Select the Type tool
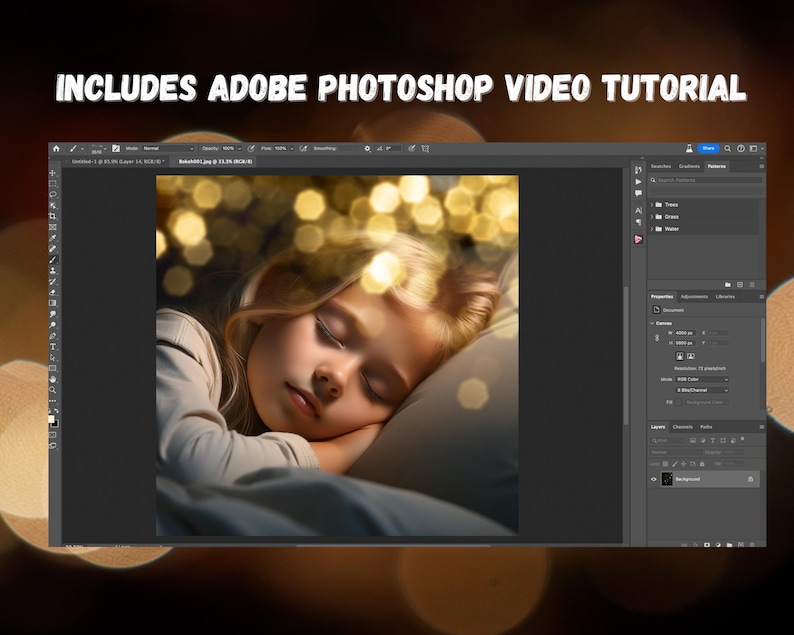Viewport: 794px width, 635px height. (53, 347)
